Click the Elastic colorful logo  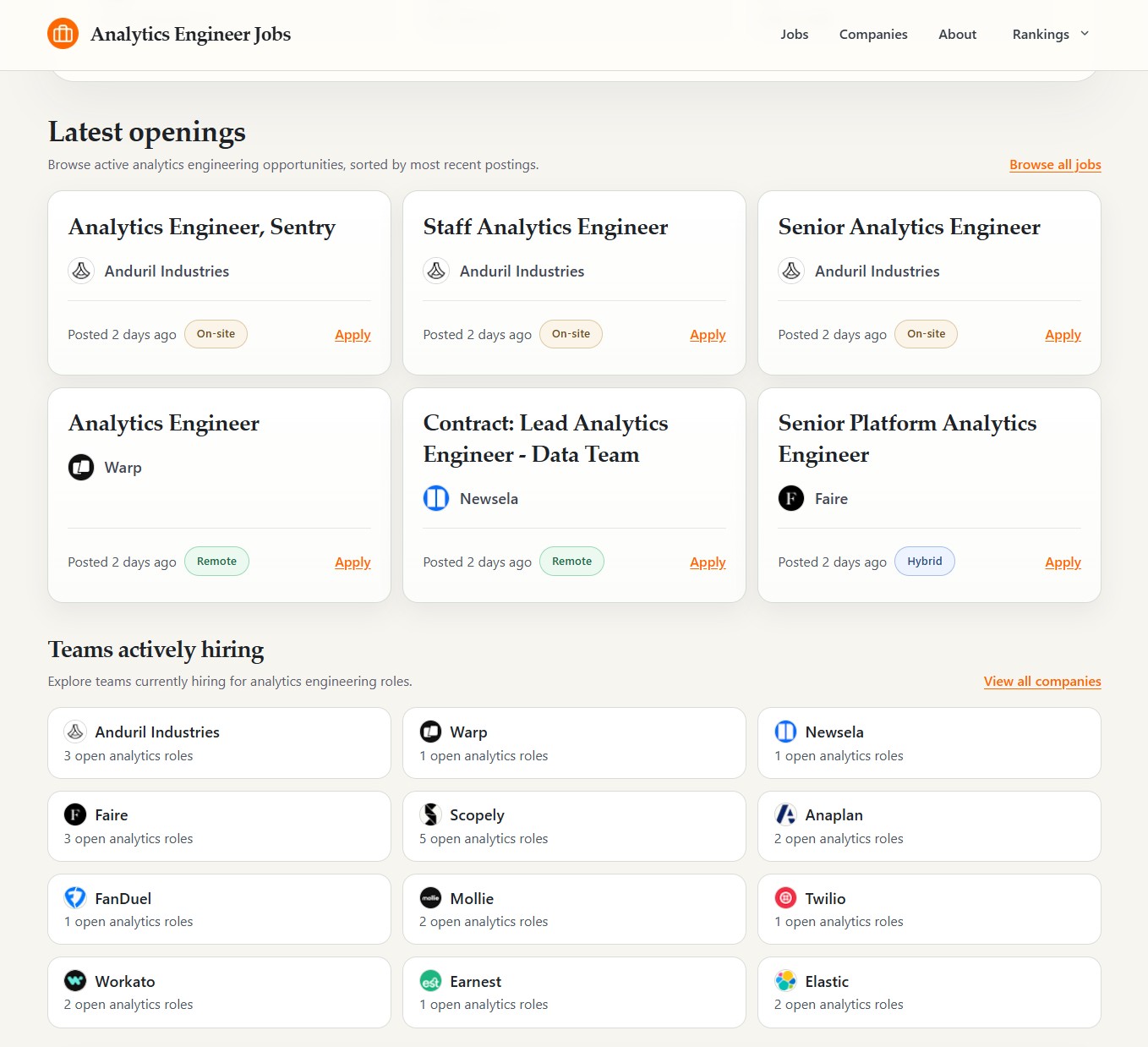point(785,981)
